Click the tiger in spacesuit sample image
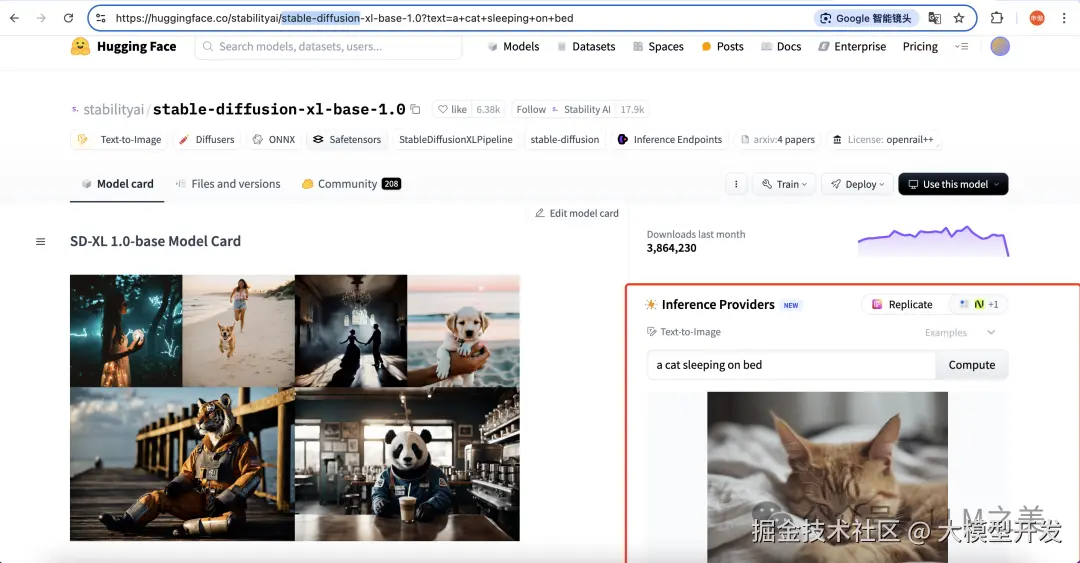The width and height of the screenshot is (1080, 563). (183, 464)
